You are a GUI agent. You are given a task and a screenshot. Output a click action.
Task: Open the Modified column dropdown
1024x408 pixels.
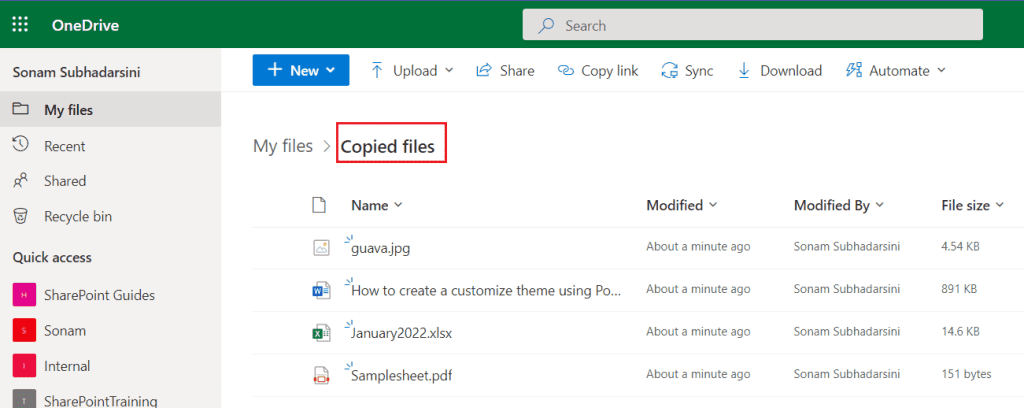coord(681,206)
